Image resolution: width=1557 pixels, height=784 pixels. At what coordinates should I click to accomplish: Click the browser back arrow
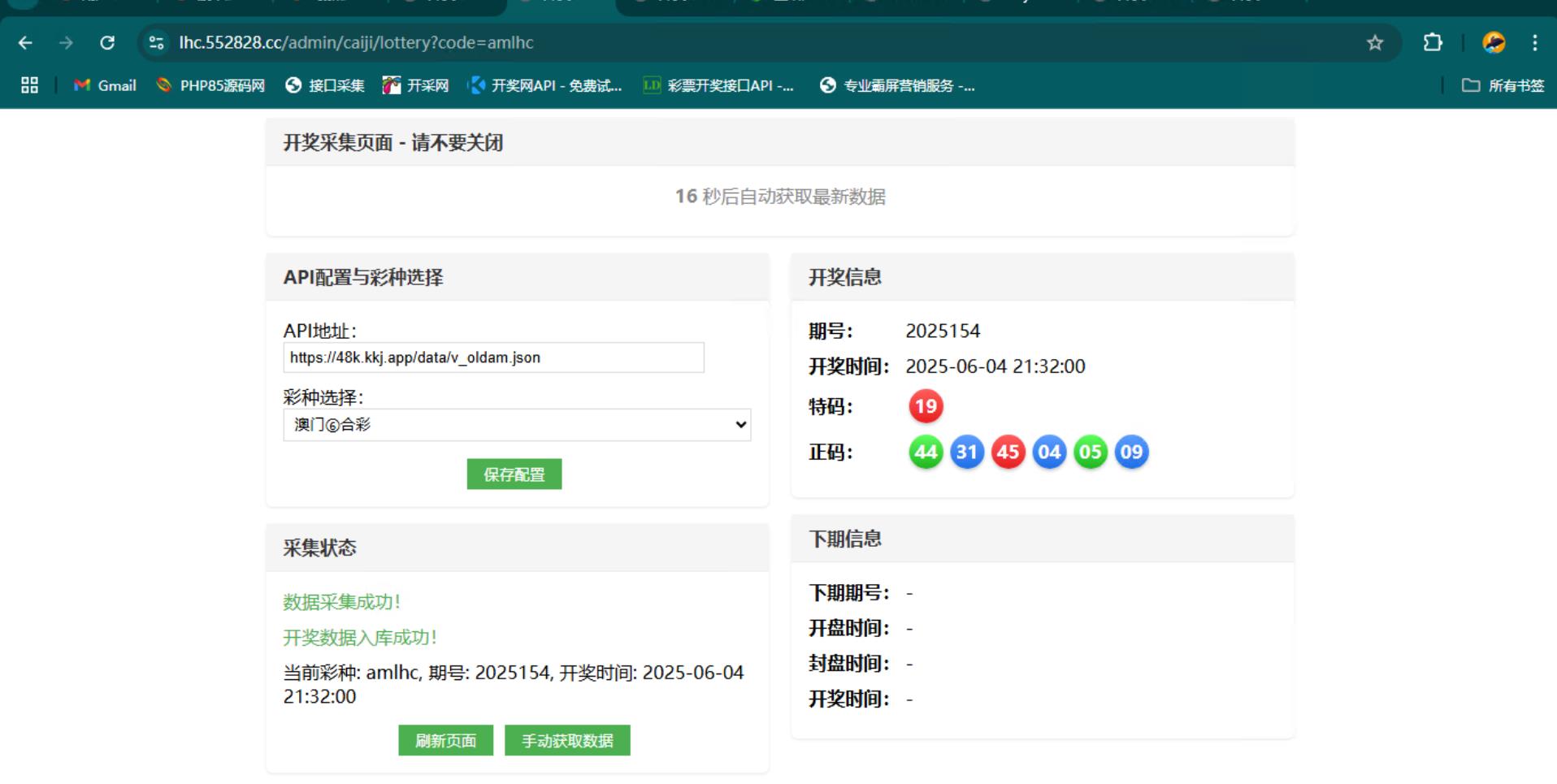tap(25, 43)
